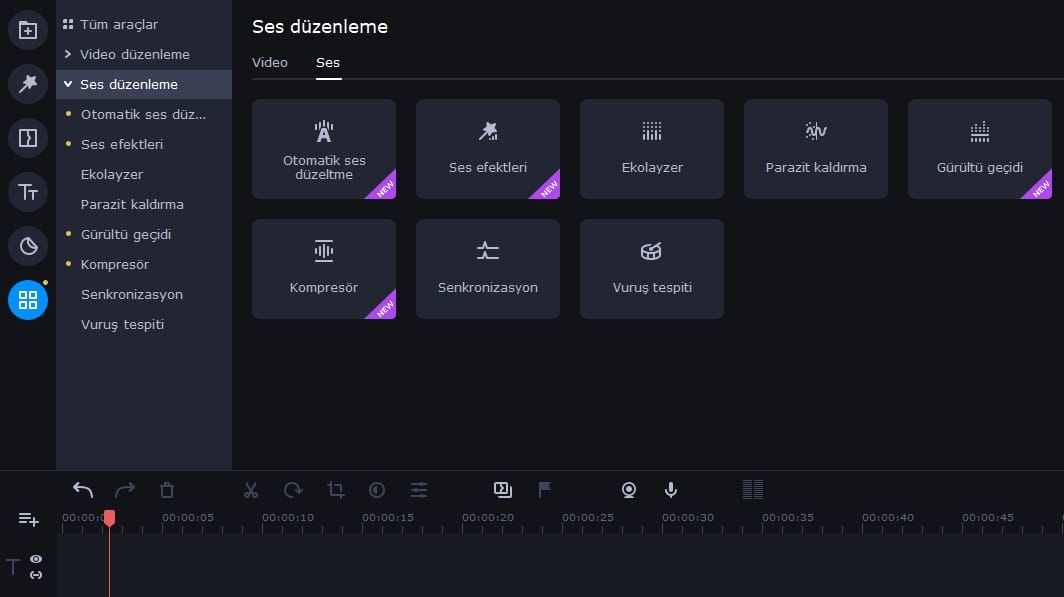Image resolution: width=1064 pixels, height=597 pixels.
Task: Toggle the title track link icon
Action: [36, 575]
